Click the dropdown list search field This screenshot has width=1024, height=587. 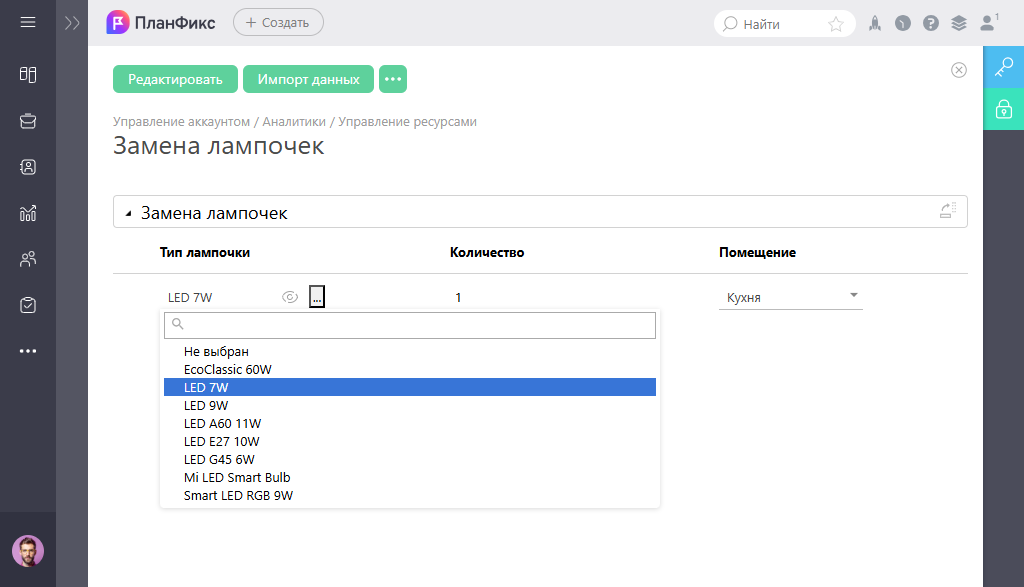pos(410,324)
